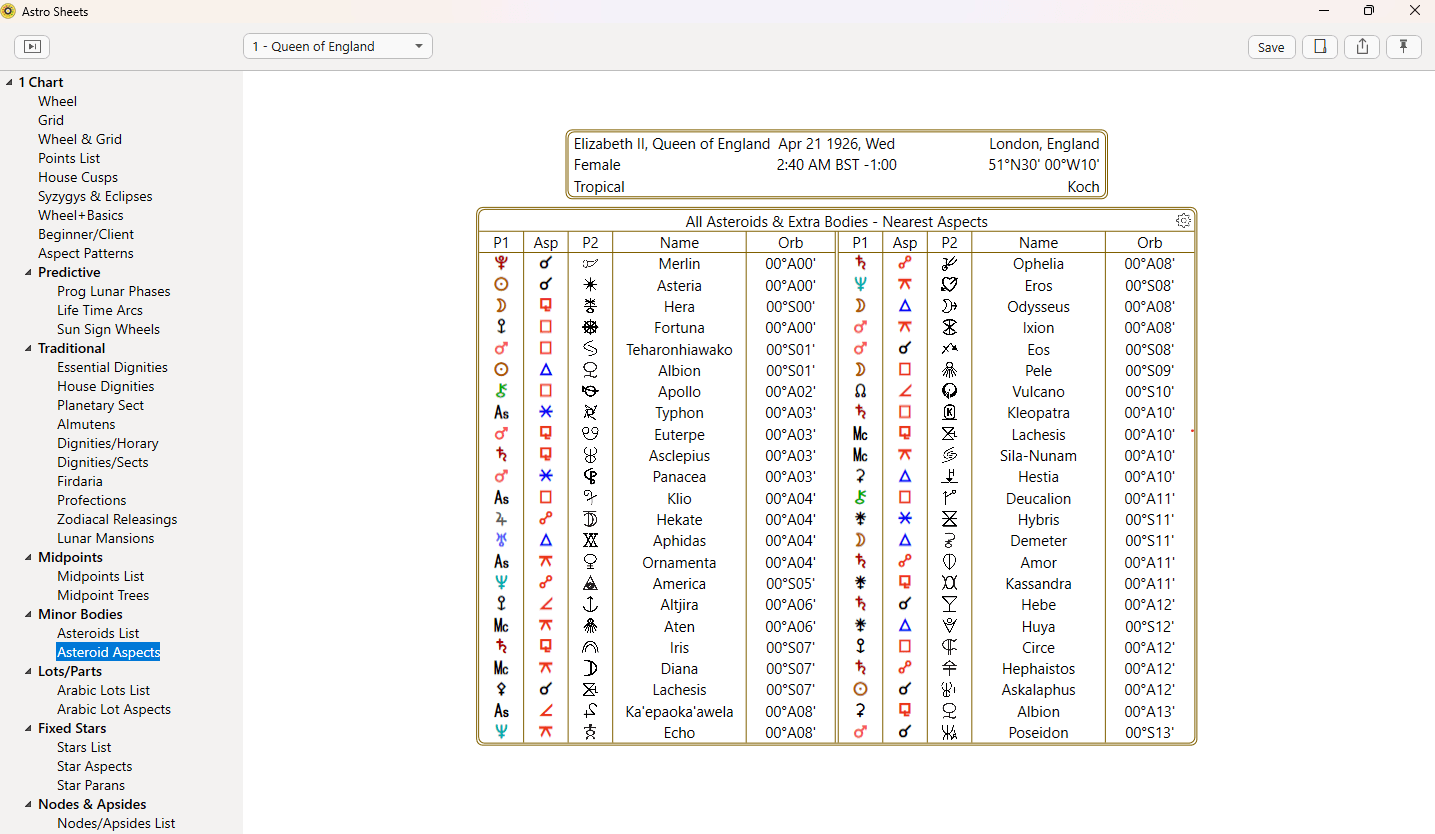Collapse the Fixed Stars group

28,728
